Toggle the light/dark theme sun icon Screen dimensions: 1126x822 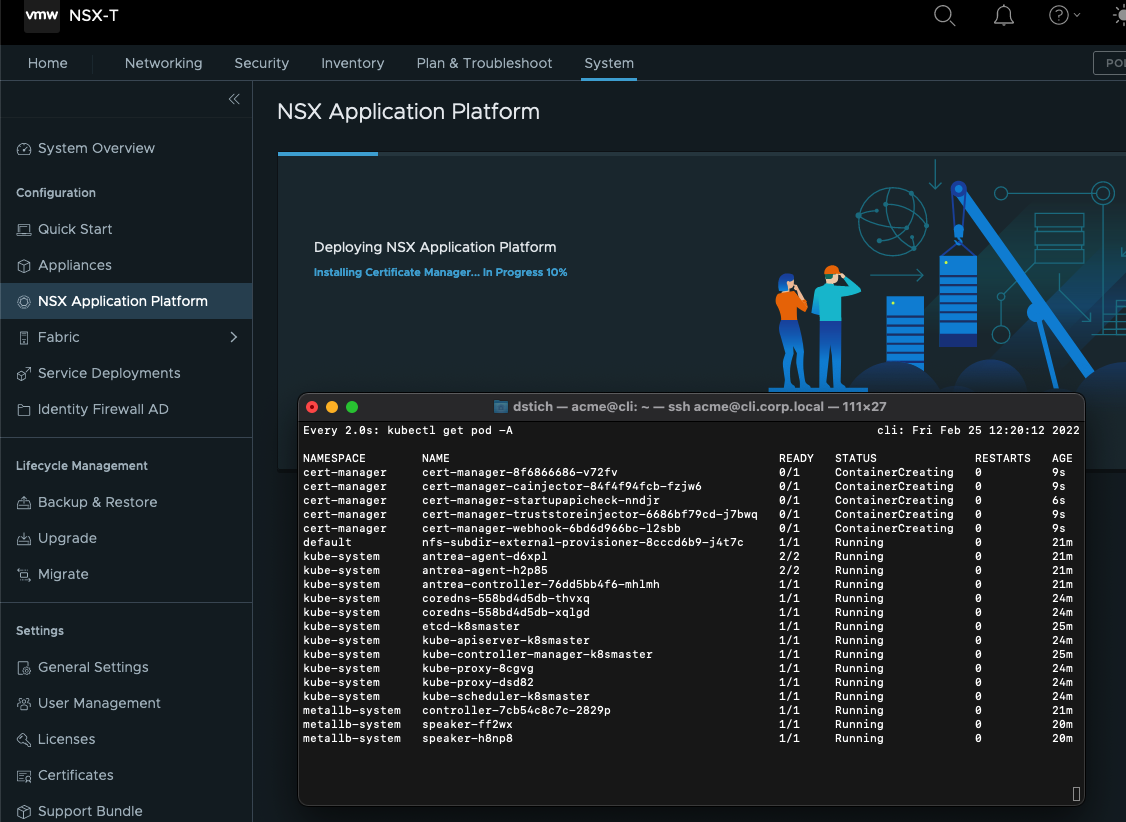pos(1120,15)
